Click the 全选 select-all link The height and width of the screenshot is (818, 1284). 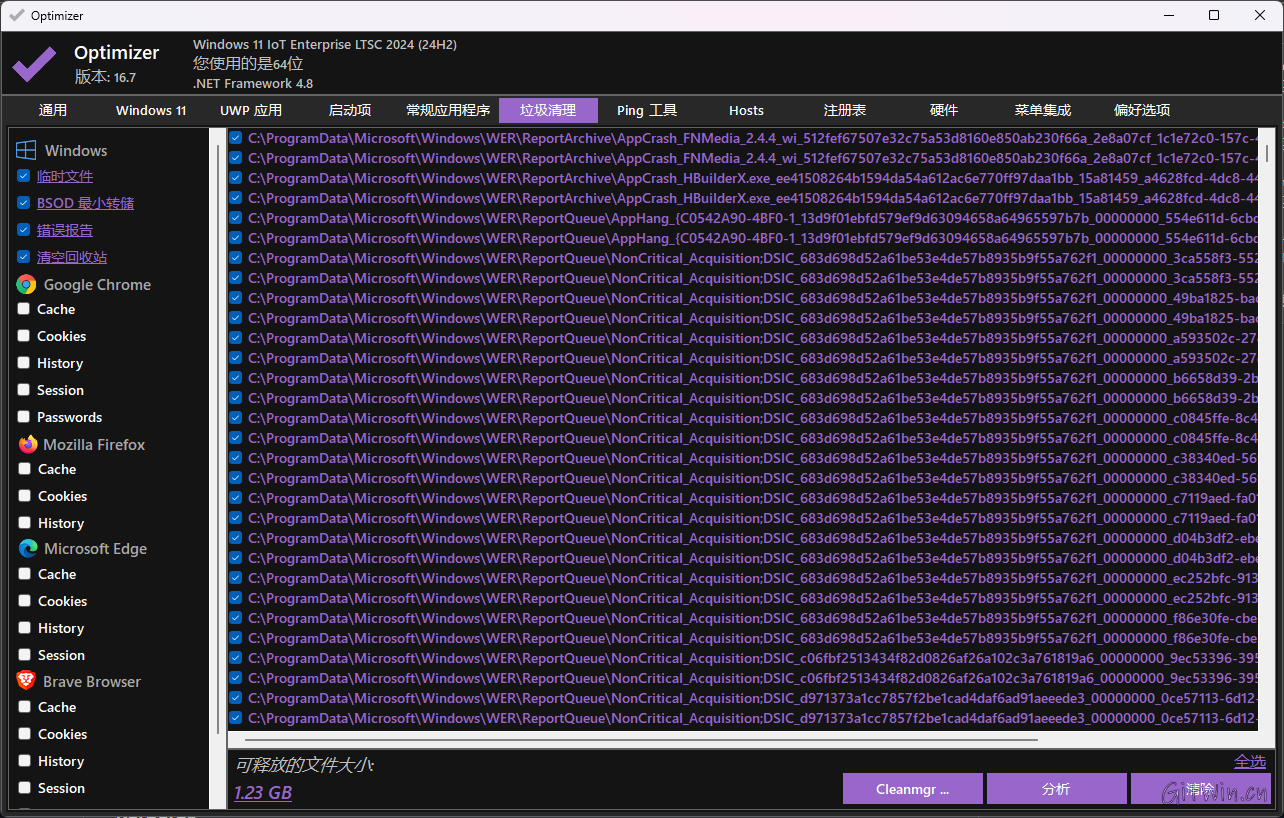(1249, 761)
